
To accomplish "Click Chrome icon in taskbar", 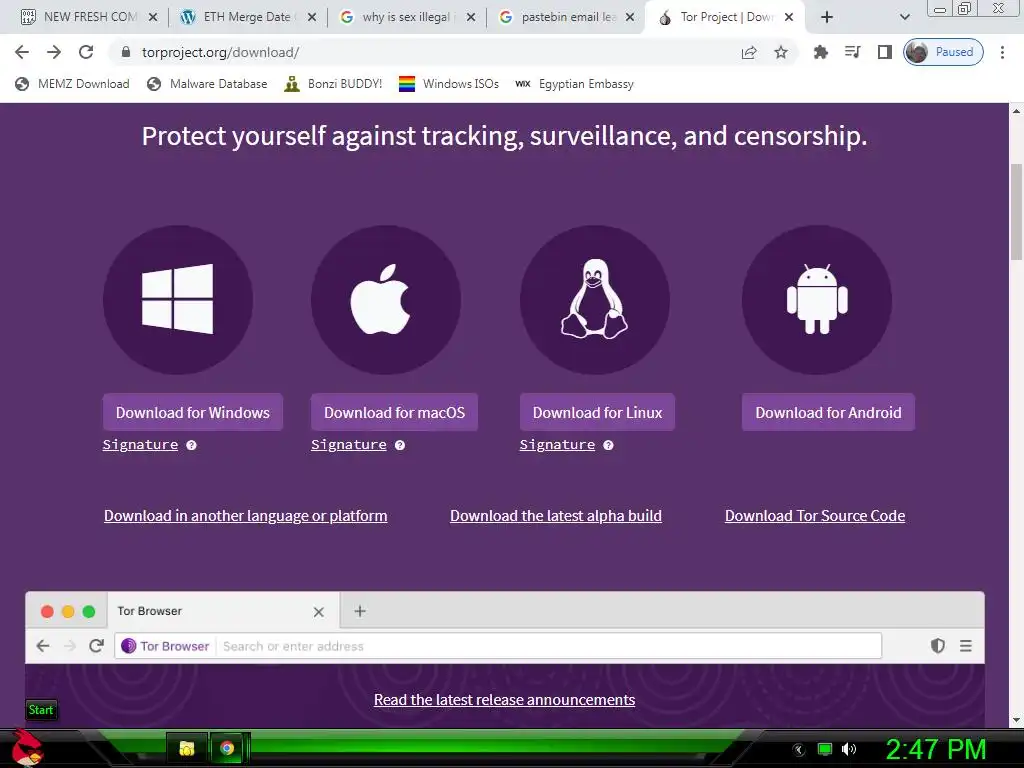I will 227,748.
